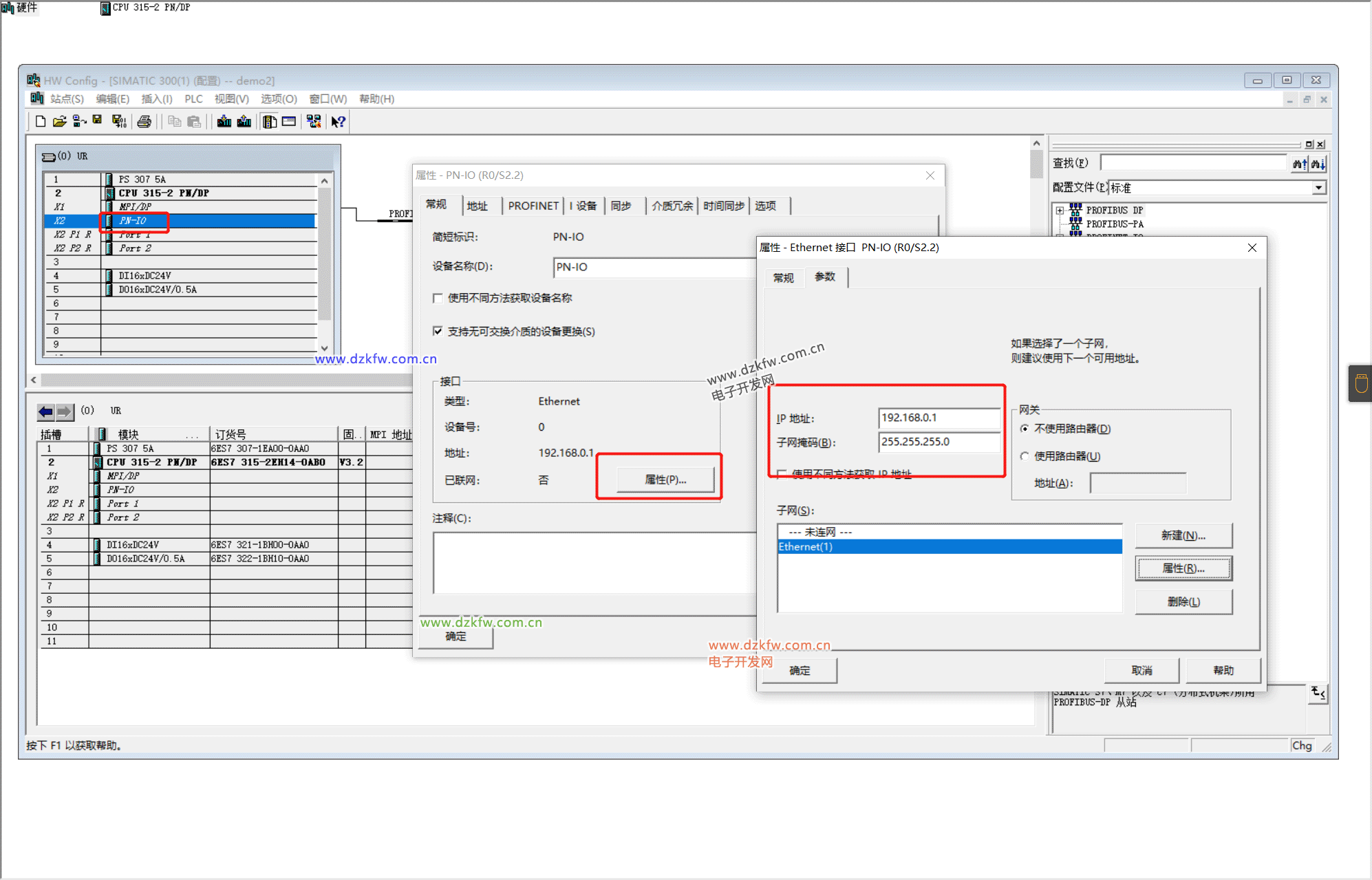Click 帮助 in Ethernet interface dialog

point(1223,670)
